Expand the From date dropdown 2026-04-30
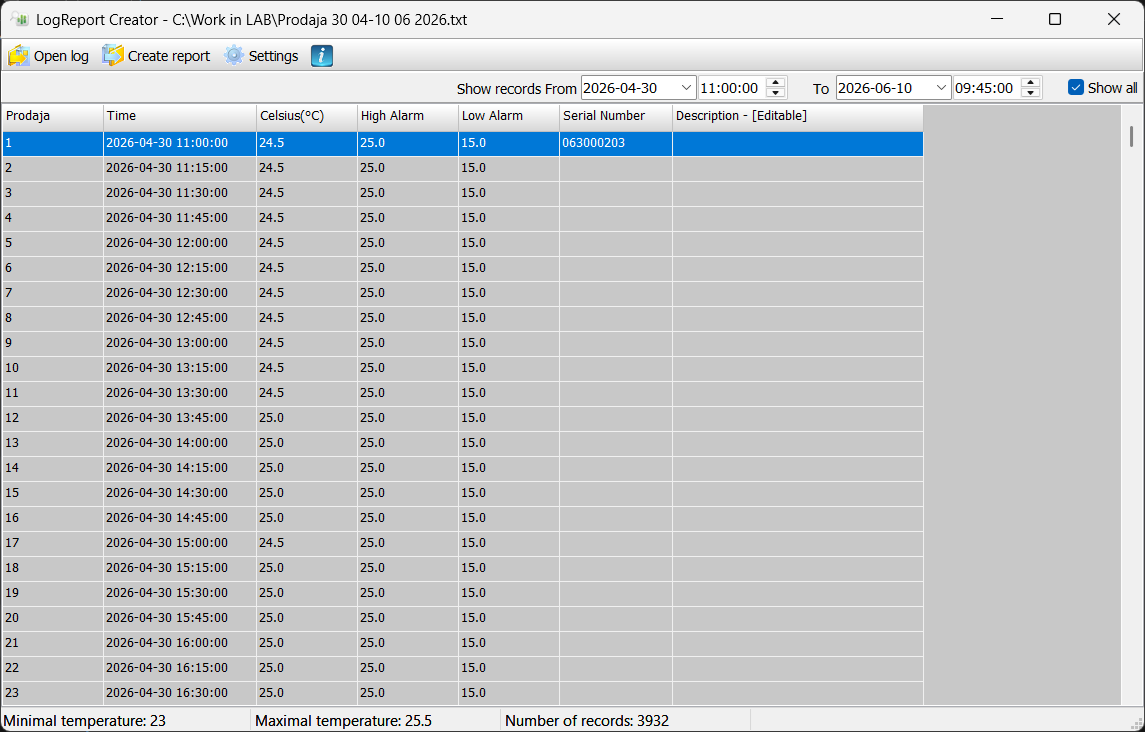This screenshot has height=732, width=1145. pyautogui.click(x=686, y=88)
